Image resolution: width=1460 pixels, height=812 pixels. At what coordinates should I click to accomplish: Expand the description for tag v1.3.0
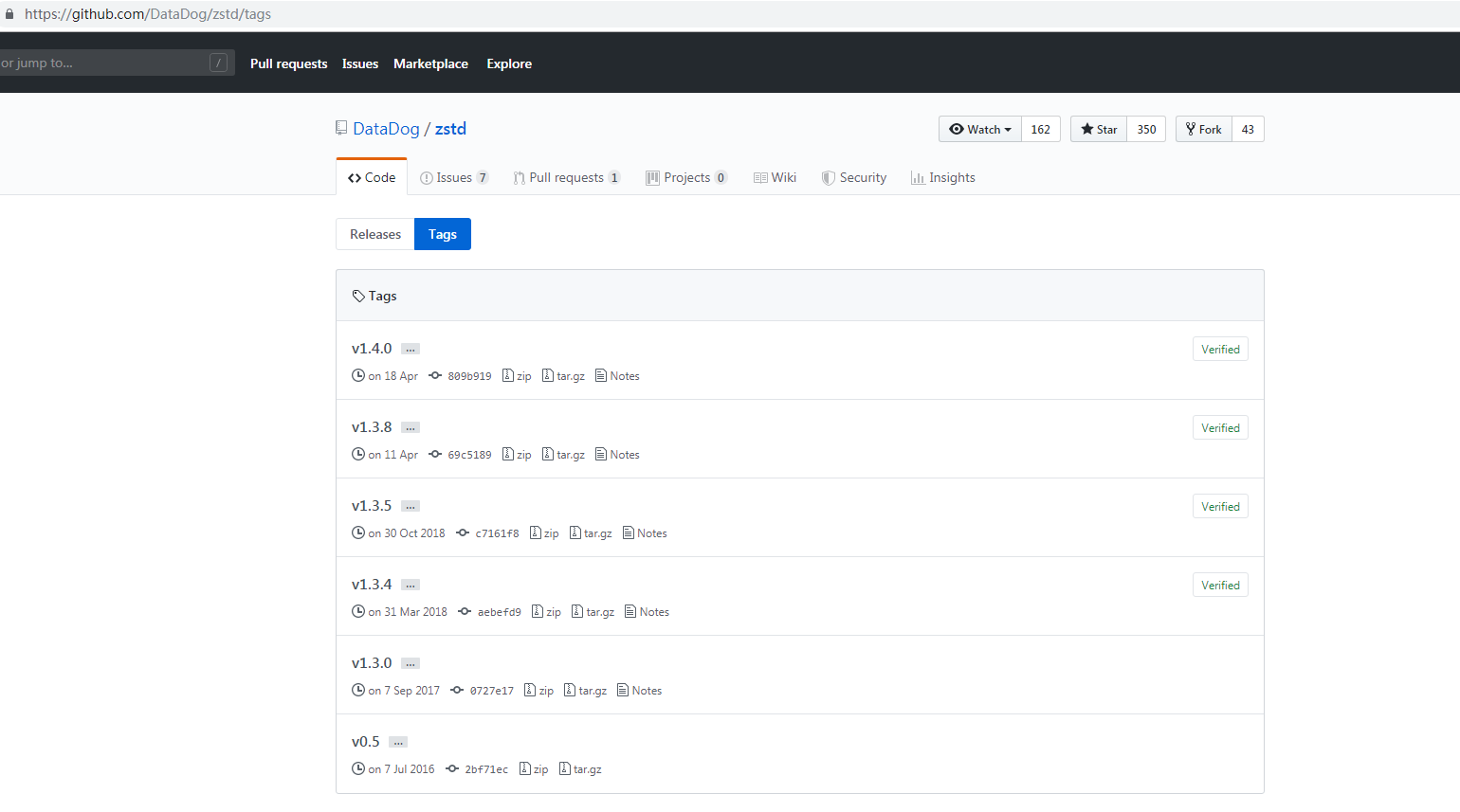410,662
